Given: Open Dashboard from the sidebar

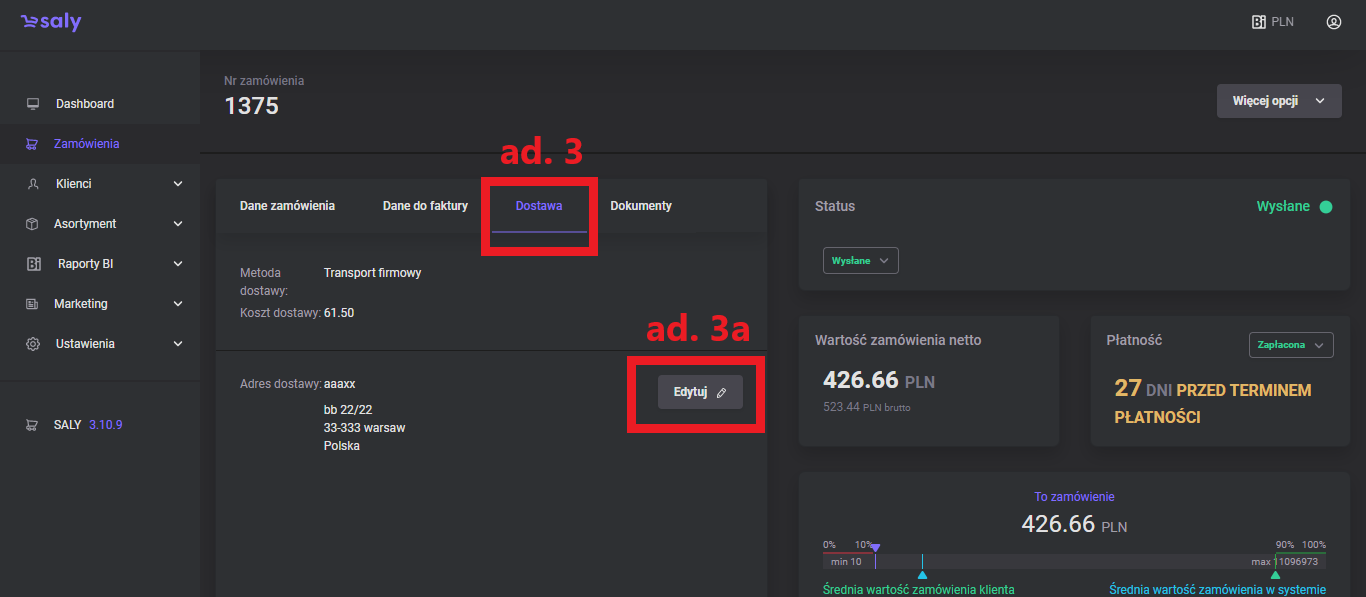Looking at the screenshot, I should pyautogui.click(x=84, y=104).
